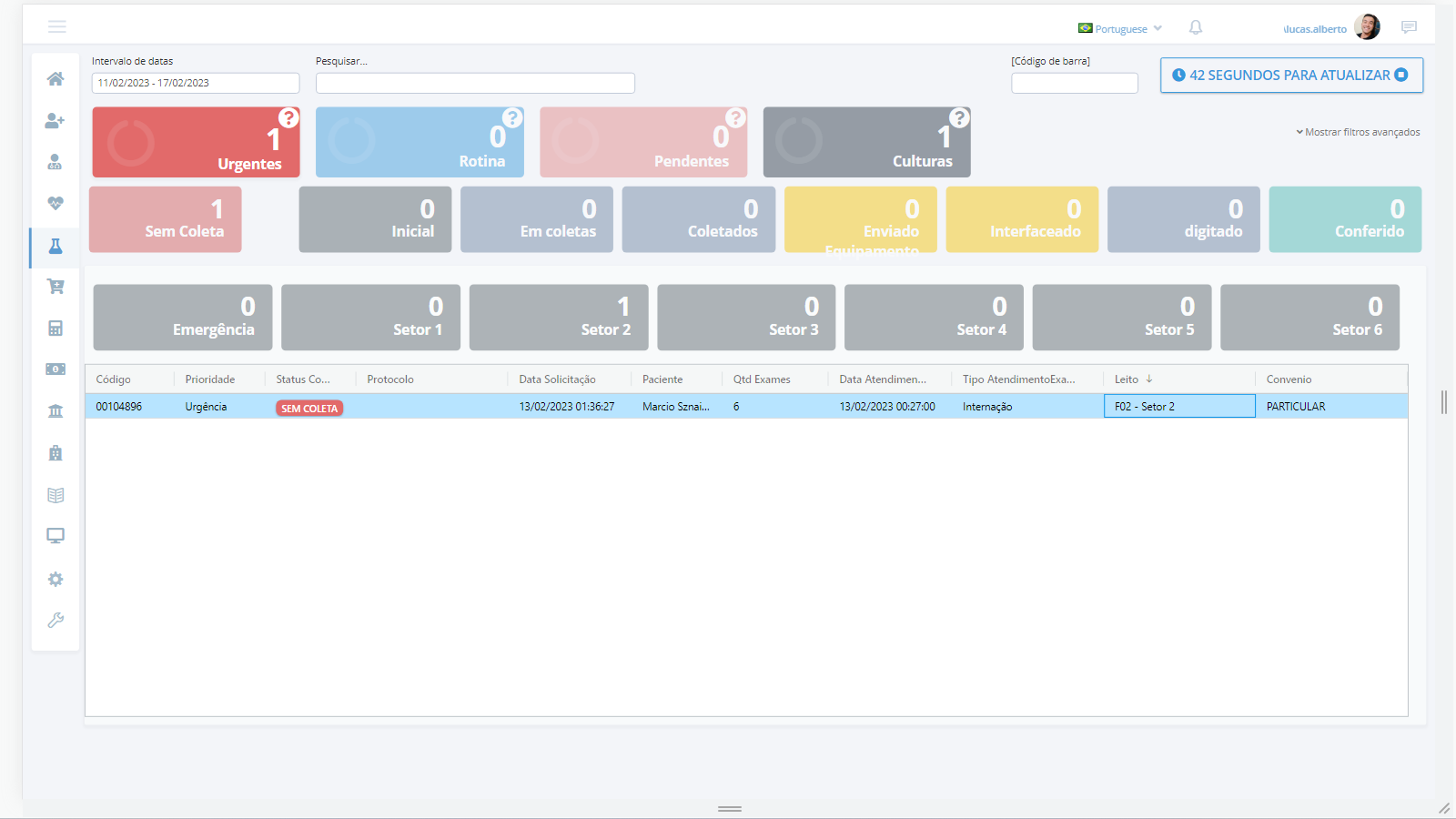Image resolution: width=1456 pixels, height=819 pixels.
Task: Click the calculator icon in sidebar
Action: click(x=56, y=329)
